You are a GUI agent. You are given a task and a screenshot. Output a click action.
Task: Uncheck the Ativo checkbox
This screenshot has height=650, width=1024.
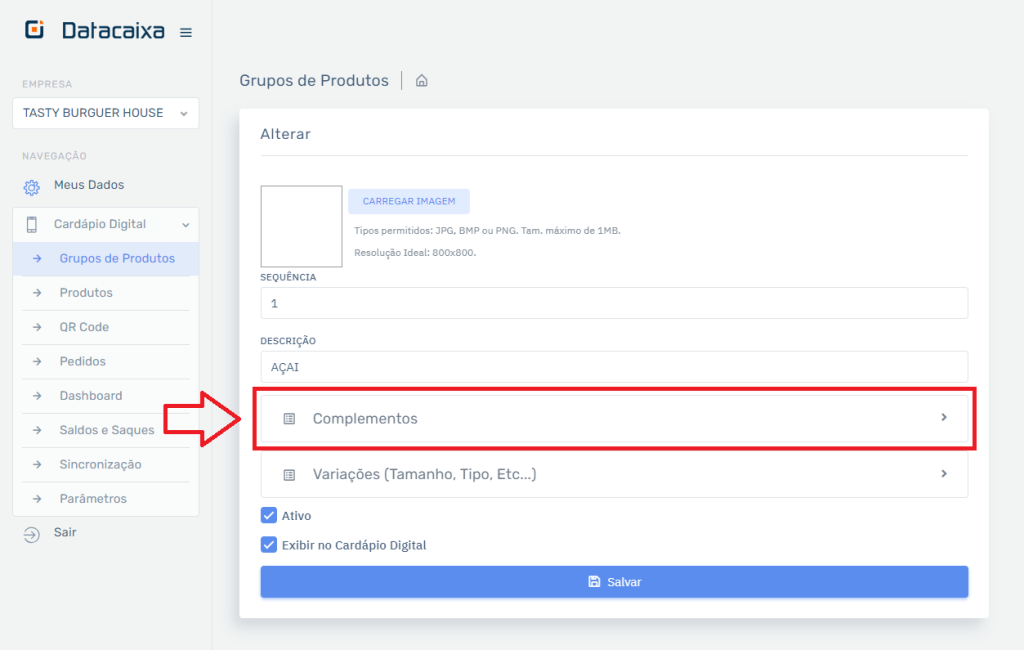(268, 516)
